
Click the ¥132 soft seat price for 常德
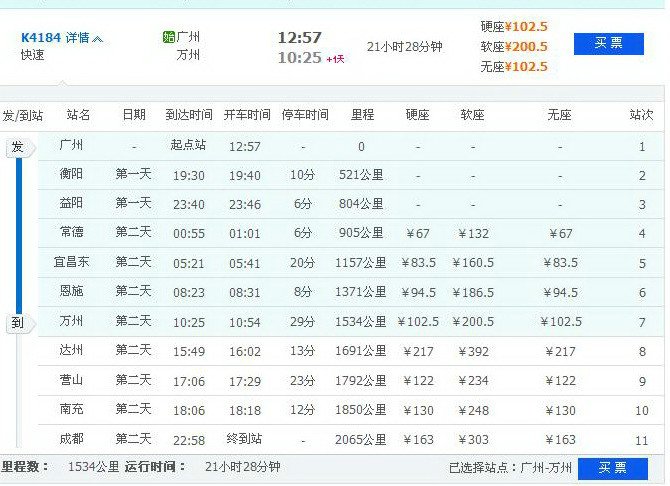[x=473, y=234]
